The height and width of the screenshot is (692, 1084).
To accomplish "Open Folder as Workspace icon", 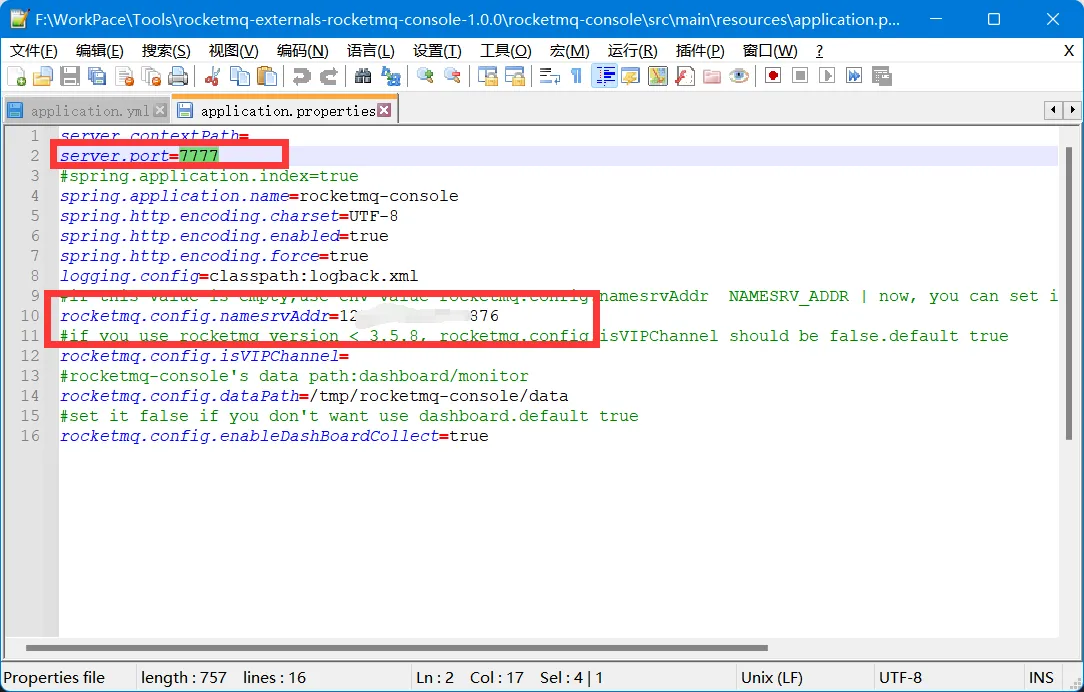I will [711, 76].
